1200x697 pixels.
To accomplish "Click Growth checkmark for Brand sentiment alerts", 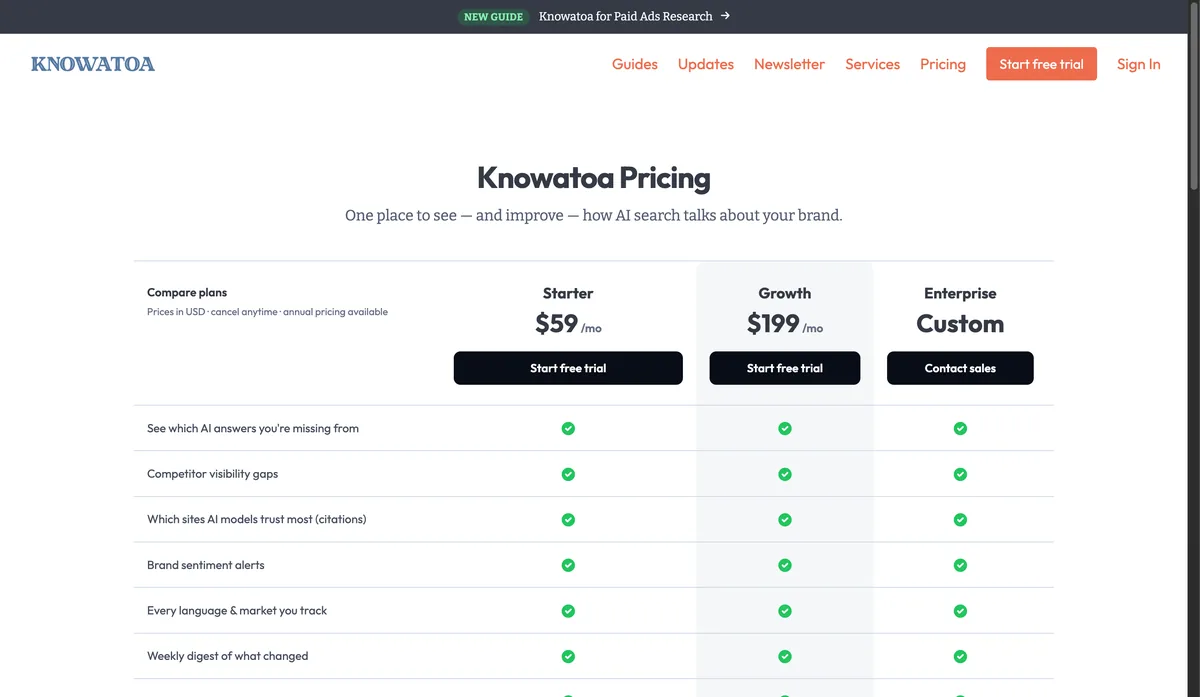I will click(x=785, y=565).
